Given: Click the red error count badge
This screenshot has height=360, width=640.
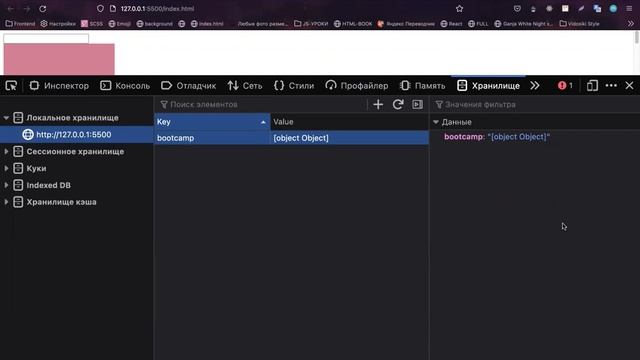Looking at the screenshot, I should pyautogui.click(x=565, y=86).
